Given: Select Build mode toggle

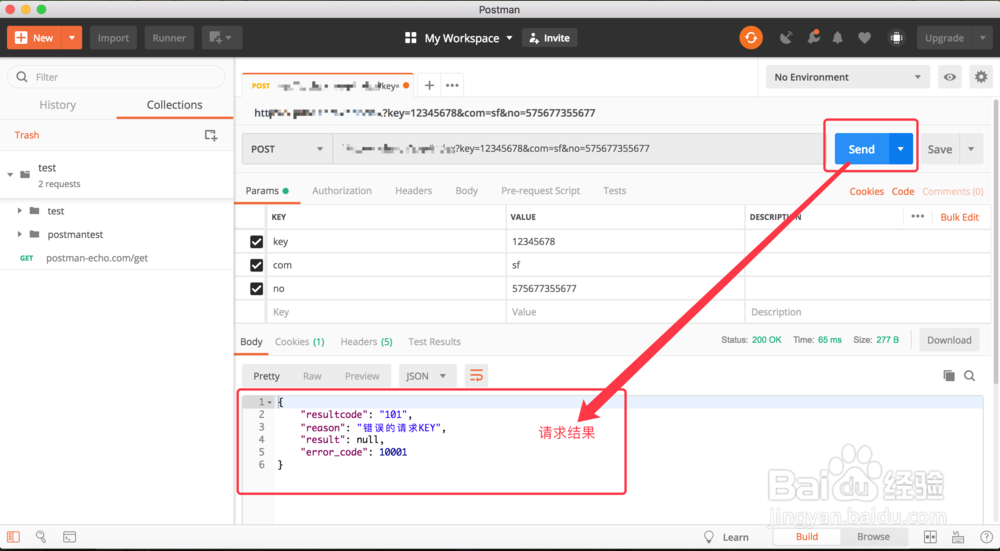Looking at the screenshot, I should click(x=807, y=536).
